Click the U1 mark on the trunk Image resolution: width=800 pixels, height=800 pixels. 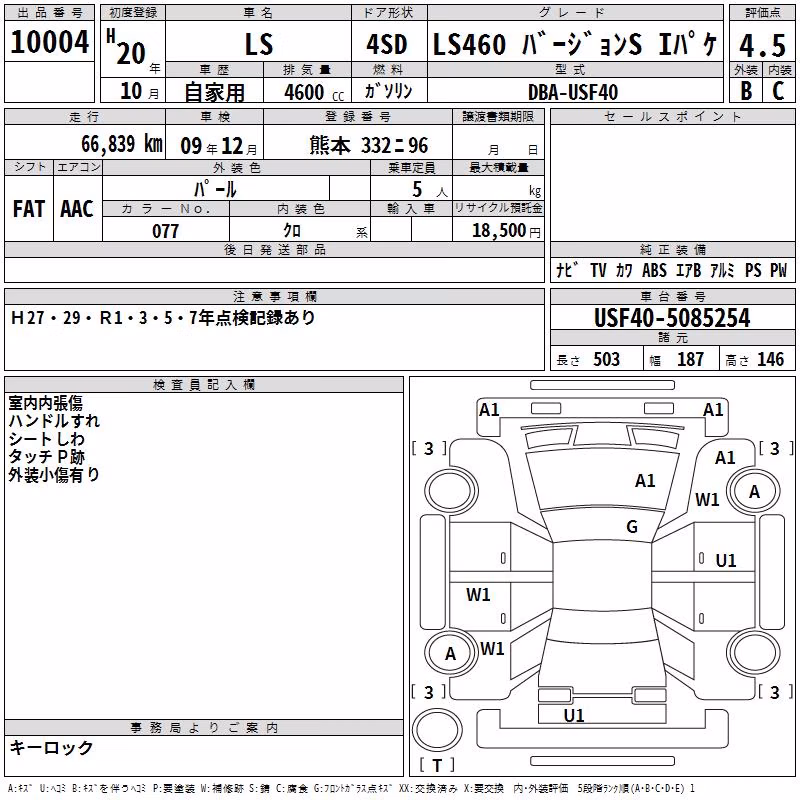[x=574, y=716]
